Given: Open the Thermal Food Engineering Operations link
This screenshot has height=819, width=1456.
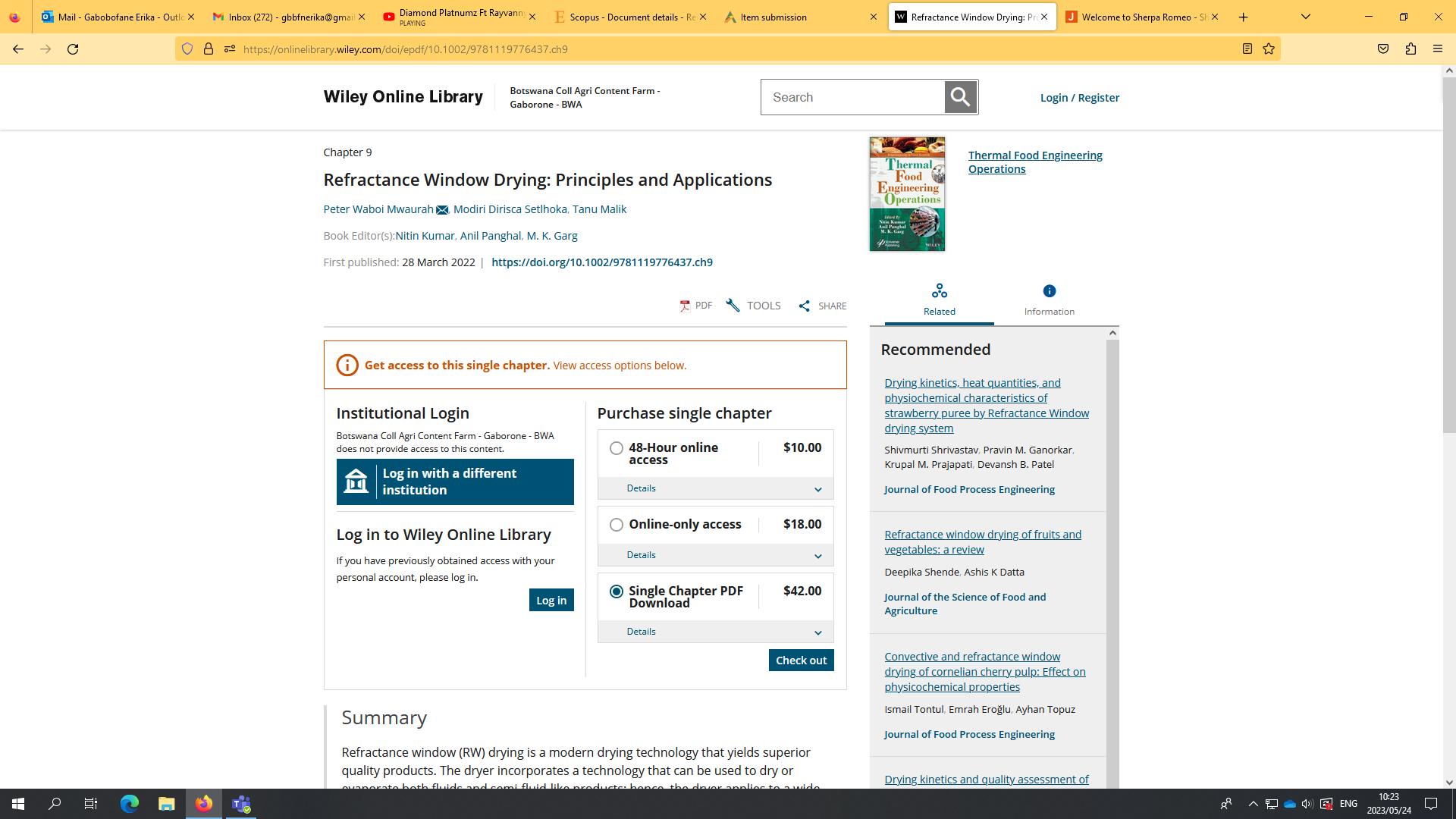Looking at the screenshot, I should pyautogui.click(x=1035, y=162).
